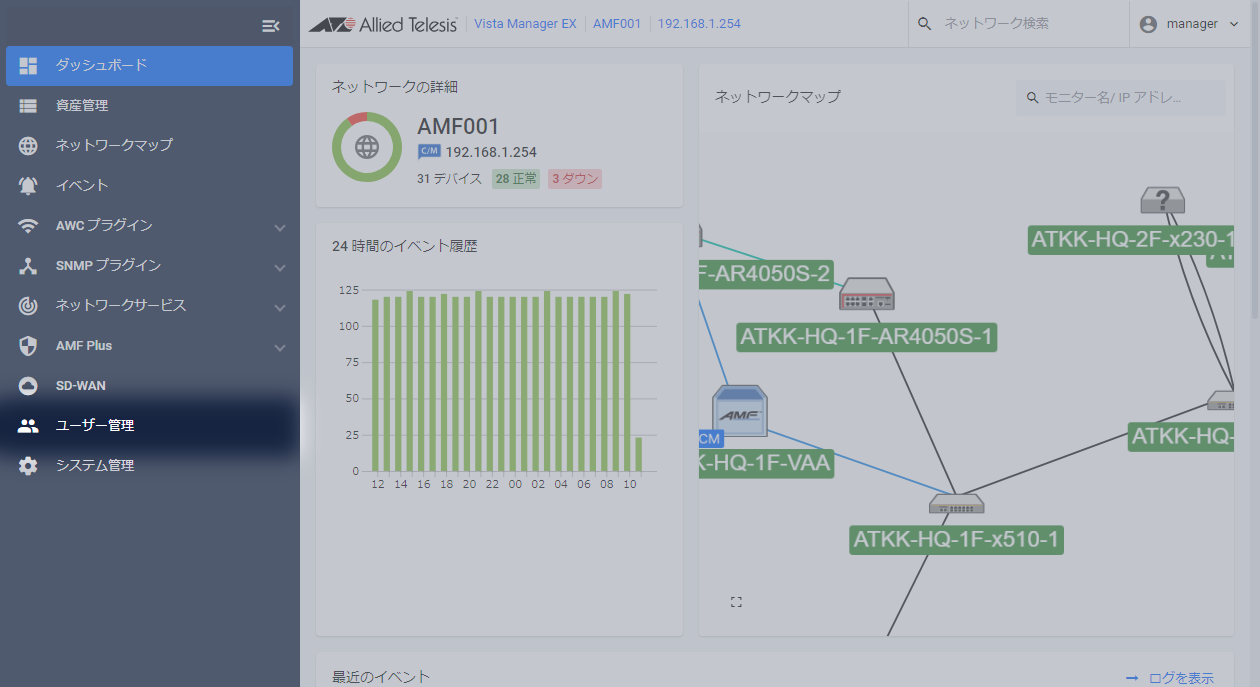This screenshot has height=687, width=1260.
Task: Click the AWC plugin Wi-Fi icon
Action: click(28, 226)
